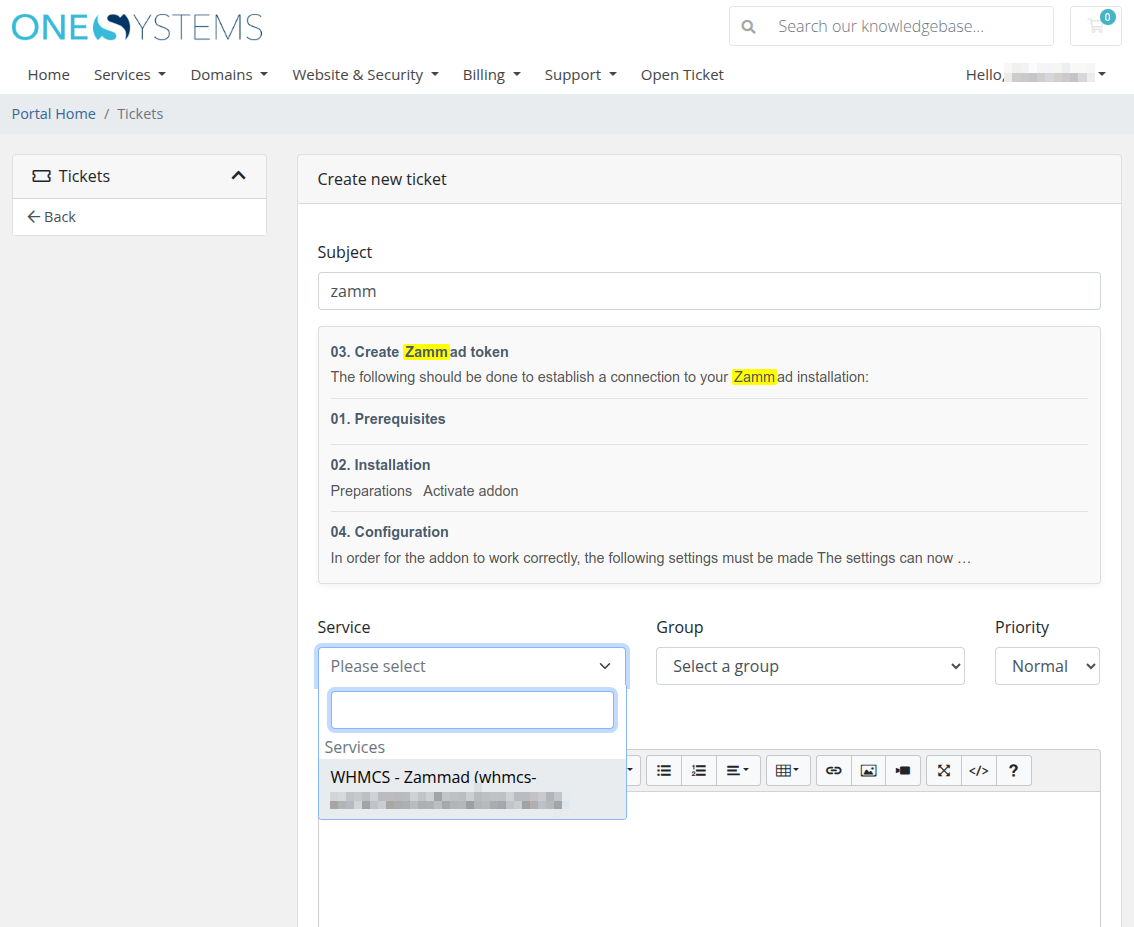Open the Domains navigation dropdown
Viewport: 1134px width, 927px height.
click(x=229, y=75)
